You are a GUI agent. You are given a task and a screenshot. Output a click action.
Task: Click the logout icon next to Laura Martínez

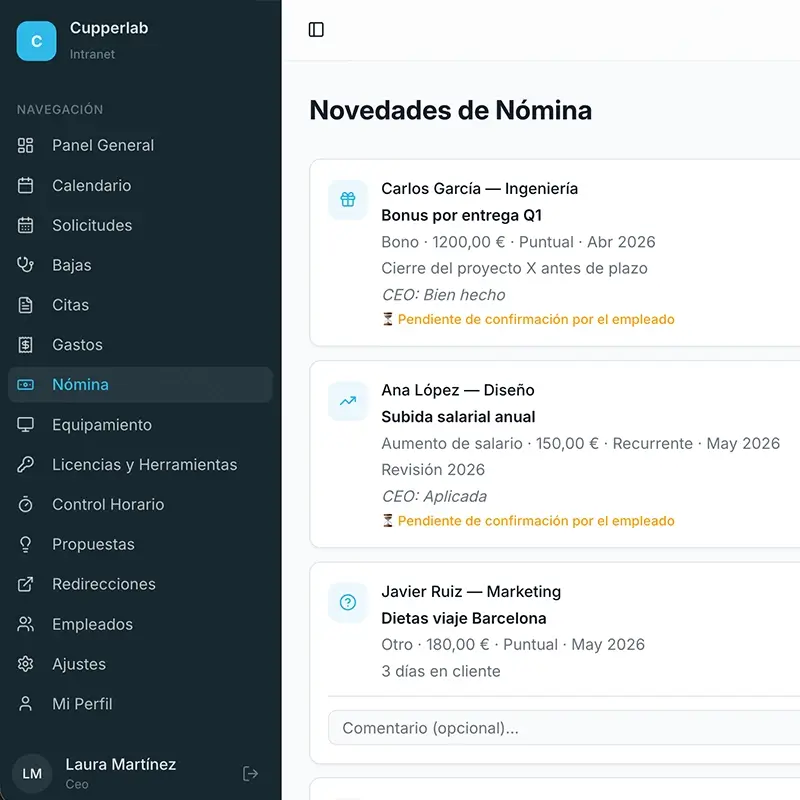click(x=250, y=773)
